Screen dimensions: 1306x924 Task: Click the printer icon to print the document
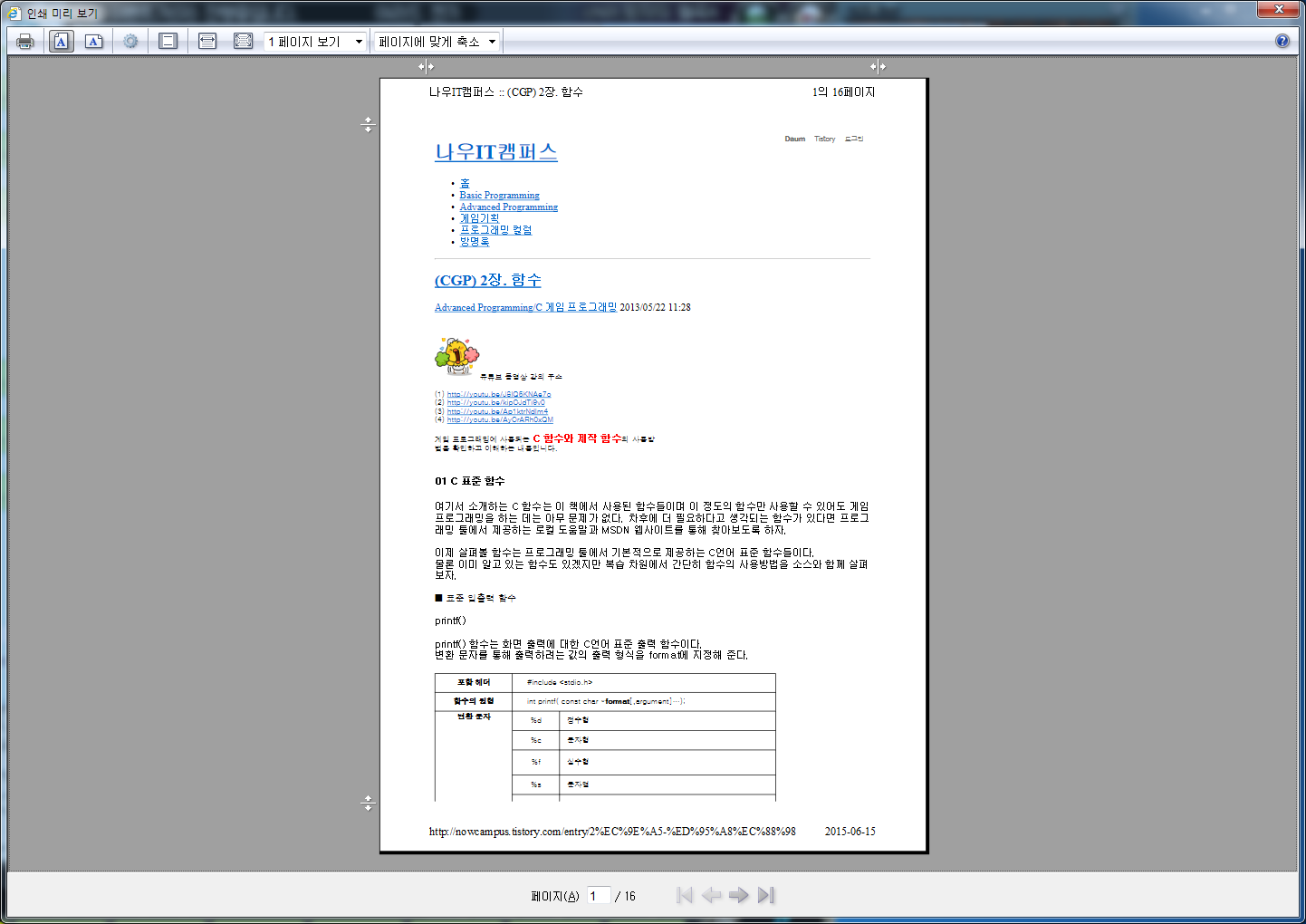25,42
